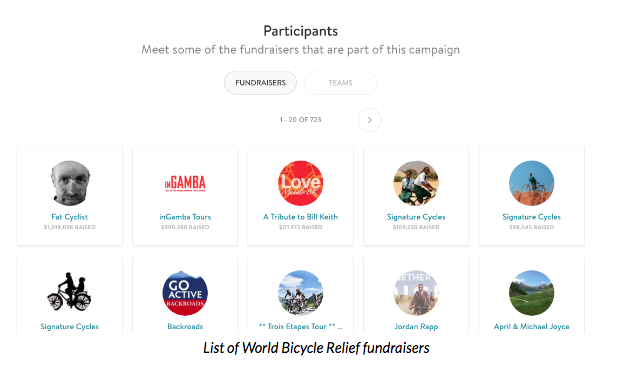Open the inGamba red logo image
The image size is (642, 369).
pyautogui.click(x=185, y=183)
